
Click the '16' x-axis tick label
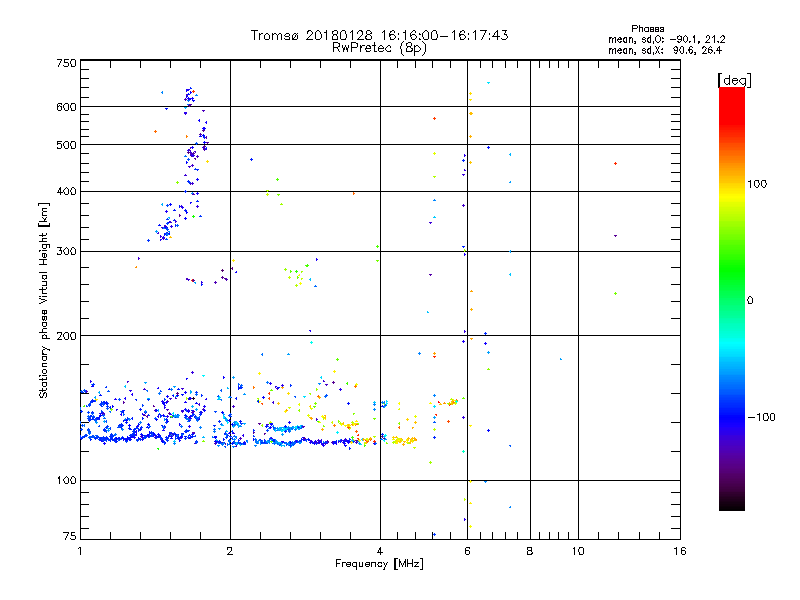pyautogui.click(x=680, y=551)
